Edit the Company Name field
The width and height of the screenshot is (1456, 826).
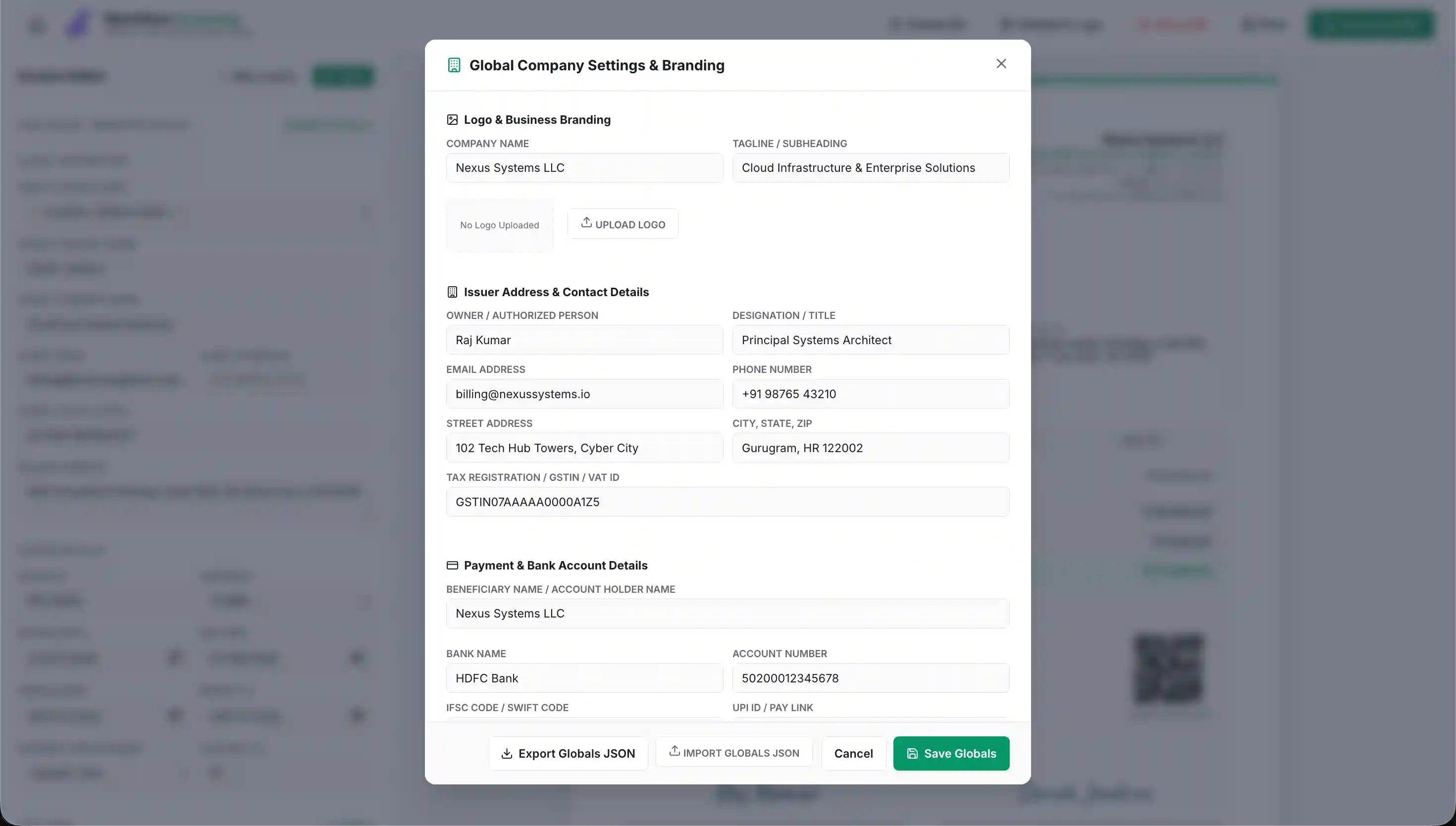coord(584,168)
